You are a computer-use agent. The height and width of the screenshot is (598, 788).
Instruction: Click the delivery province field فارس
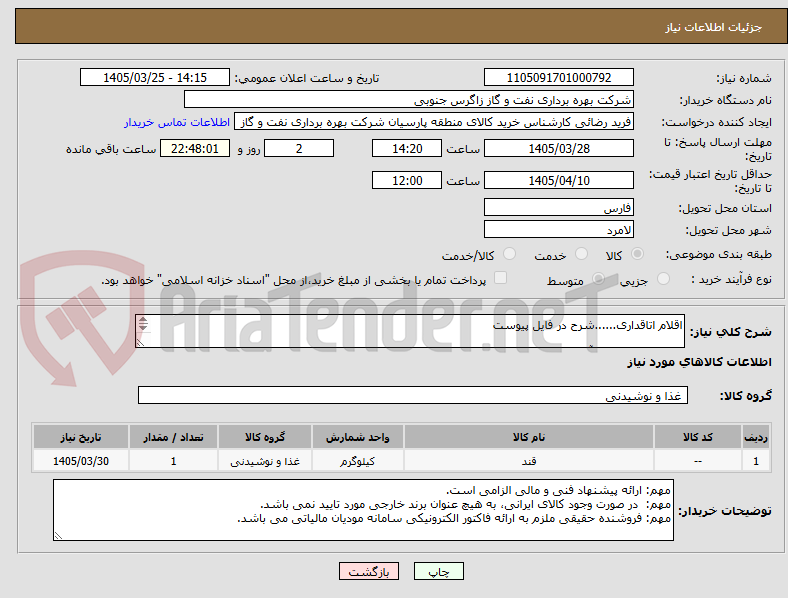(x=558, y=207)
